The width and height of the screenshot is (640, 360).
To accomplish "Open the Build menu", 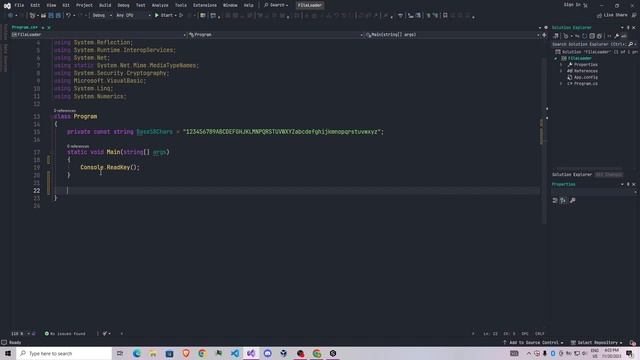I will [105, 5].
